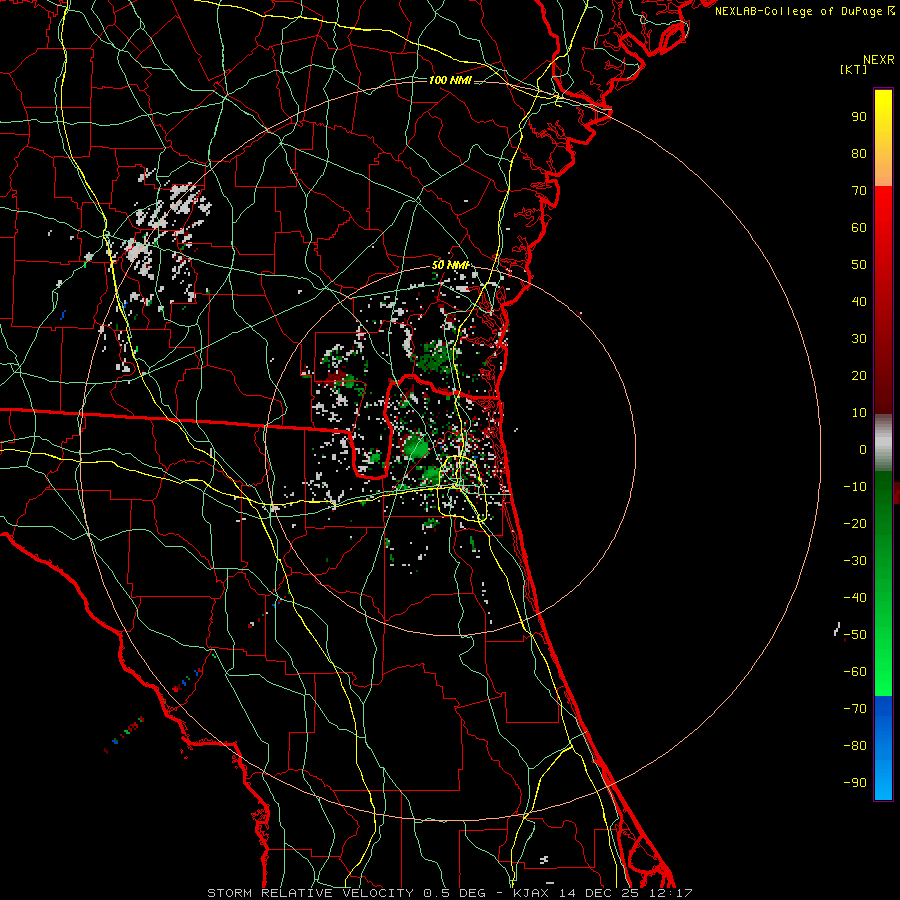Click the -50 knot scale value
This screenshot has width=900, height=900.
[x=855, y=635]
